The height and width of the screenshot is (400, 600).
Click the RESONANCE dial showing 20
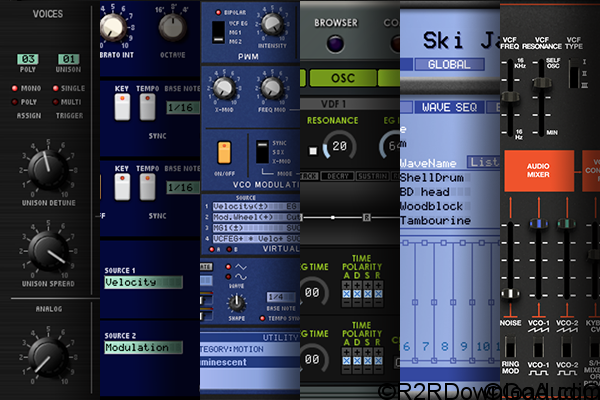click(x=339, y=146)
